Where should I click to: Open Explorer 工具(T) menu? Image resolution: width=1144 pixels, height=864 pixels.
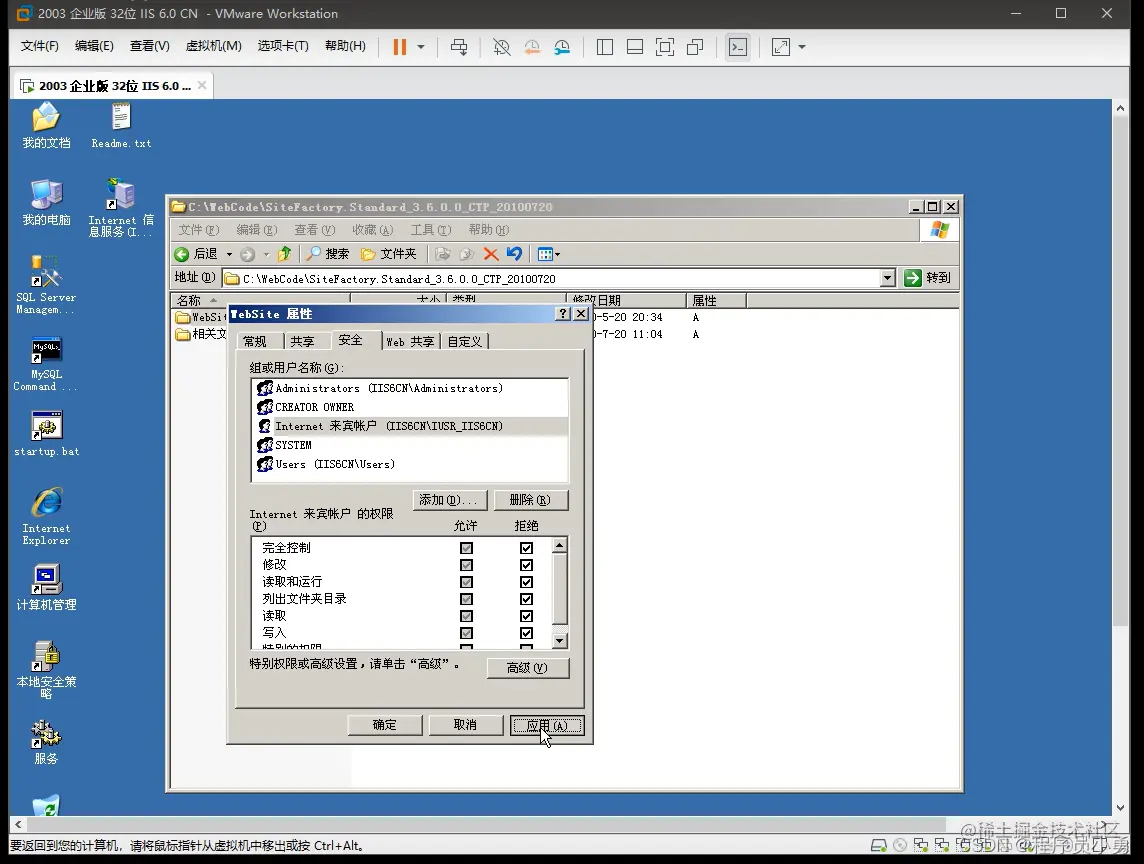click(x=430, y=230)
